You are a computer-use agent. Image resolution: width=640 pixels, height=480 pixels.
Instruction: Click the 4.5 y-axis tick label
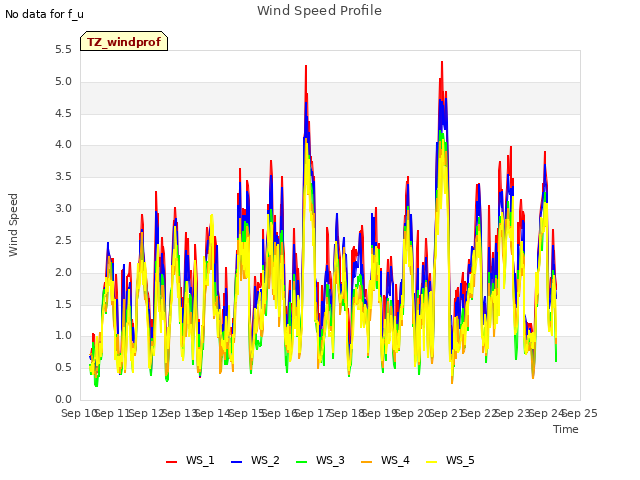click(x=63, y=113)
